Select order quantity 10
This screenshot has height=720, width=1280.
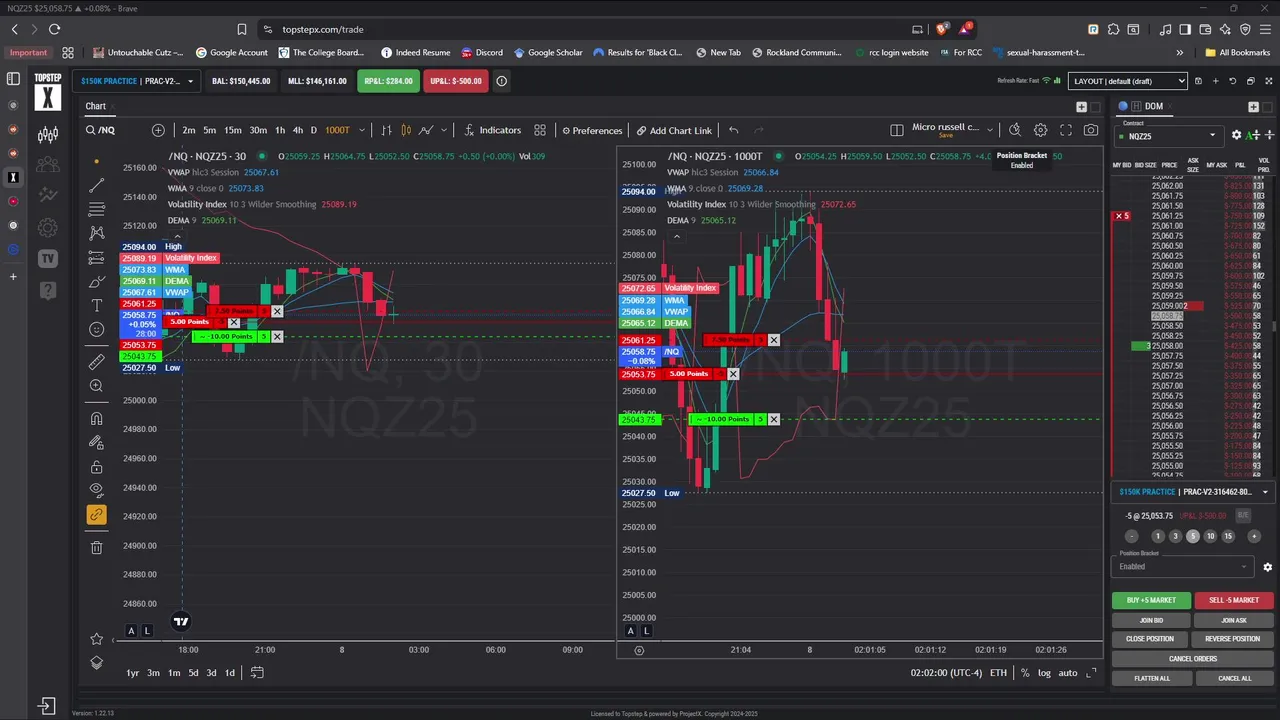[x=1210, y=536]
